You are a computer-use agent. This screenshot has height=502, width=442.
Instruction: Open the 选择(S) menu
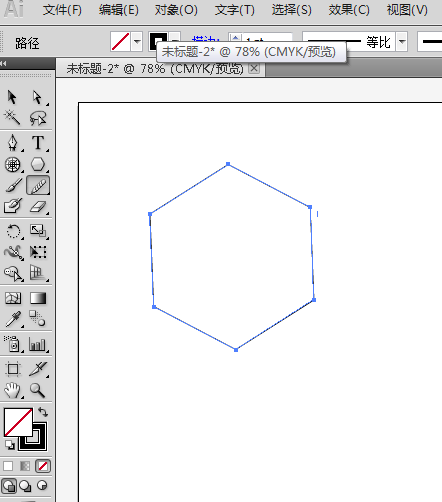pyautogui.click(x=292, y=10)
